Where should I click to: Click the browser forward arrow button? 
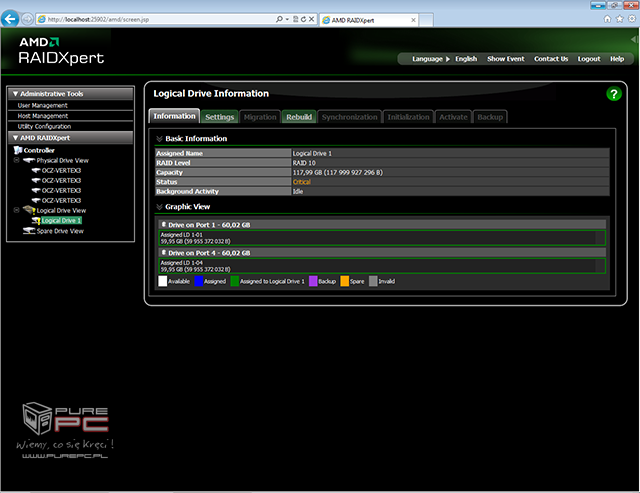click(x=27, y=19)
